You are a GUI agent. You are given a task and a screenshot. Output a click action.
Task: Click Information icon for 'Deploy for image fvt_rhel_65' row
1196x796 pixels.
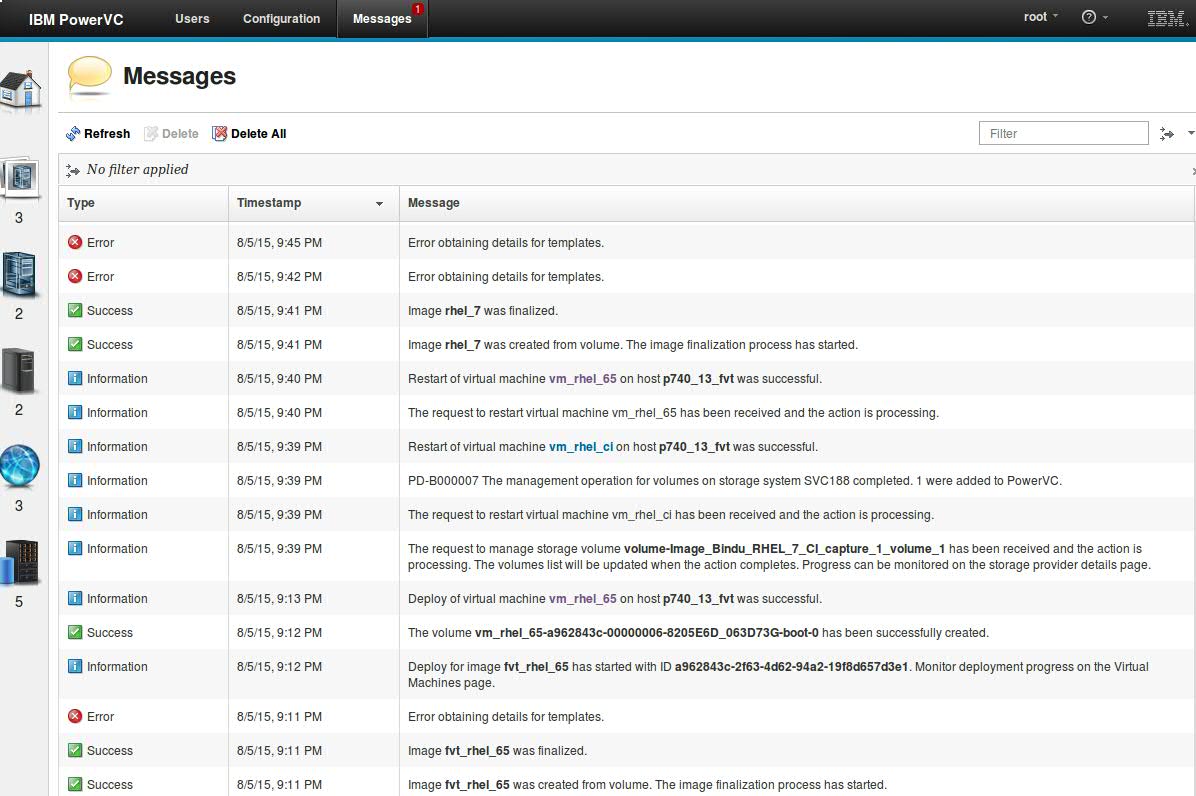coord(75,666)
